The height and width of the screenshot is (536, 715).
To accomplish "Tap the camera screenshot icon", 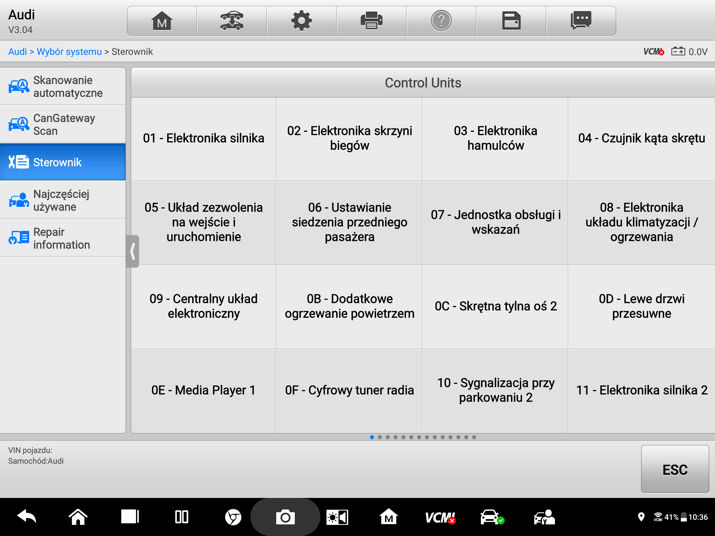I will click(x=285, y=517).
